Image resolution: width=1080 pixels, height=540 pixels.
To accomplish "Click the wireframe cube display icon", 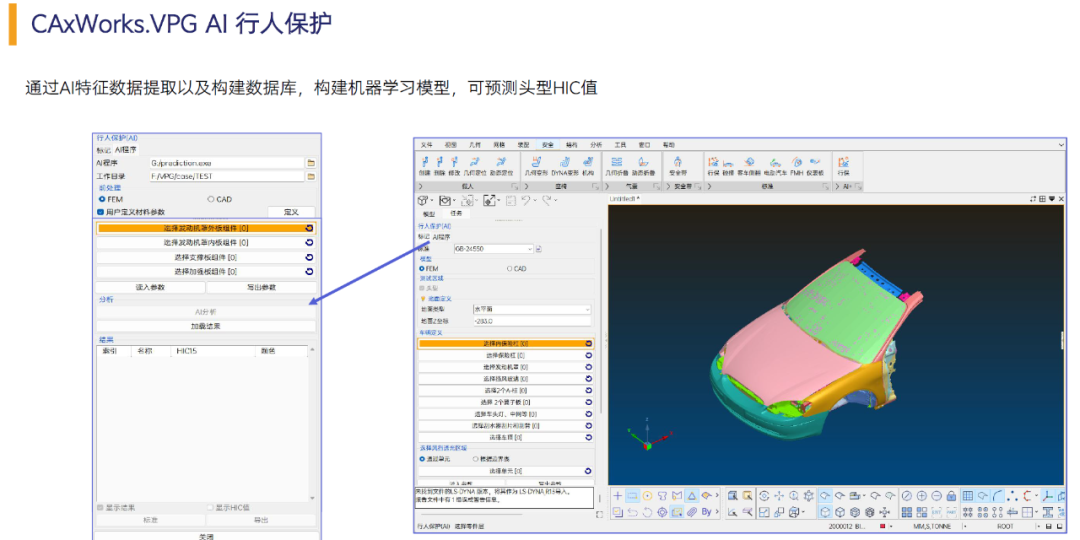I will click(x=825, y=512).
